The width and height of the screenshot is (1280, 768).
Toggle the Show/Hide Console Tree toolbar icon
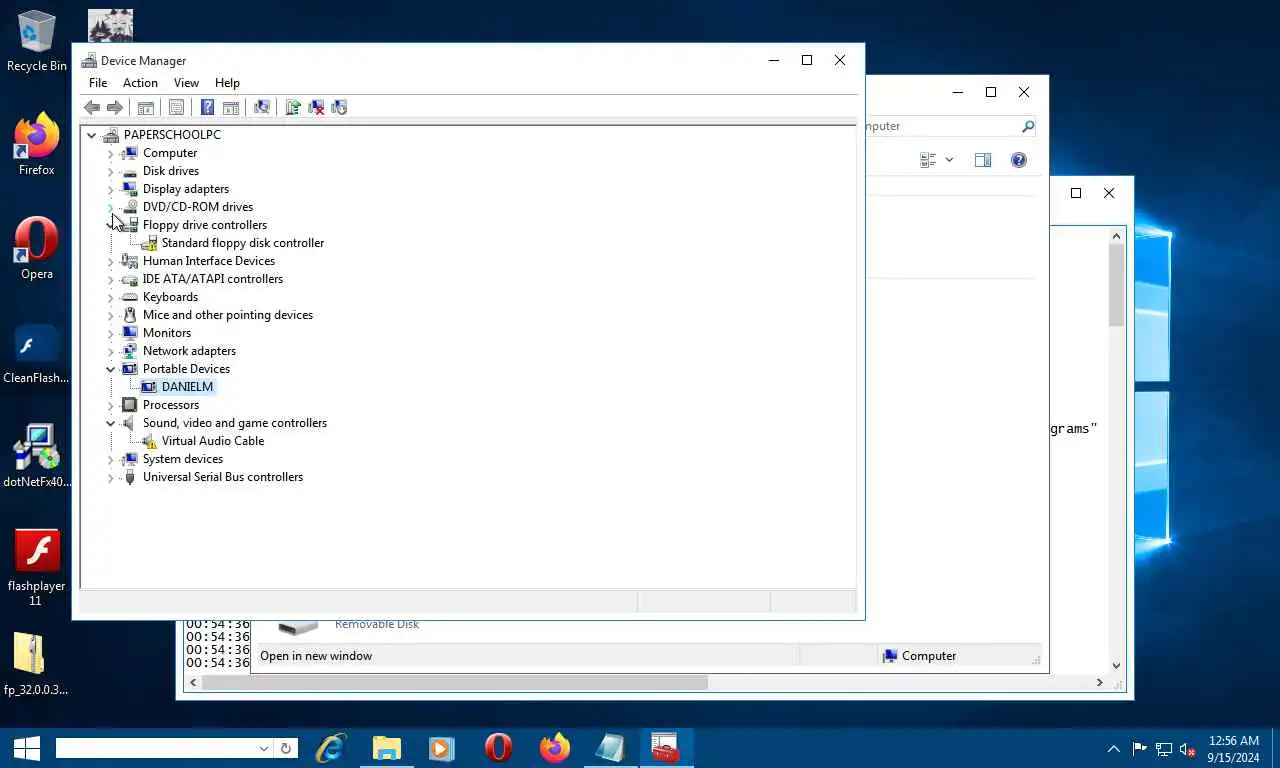point(146,108)
